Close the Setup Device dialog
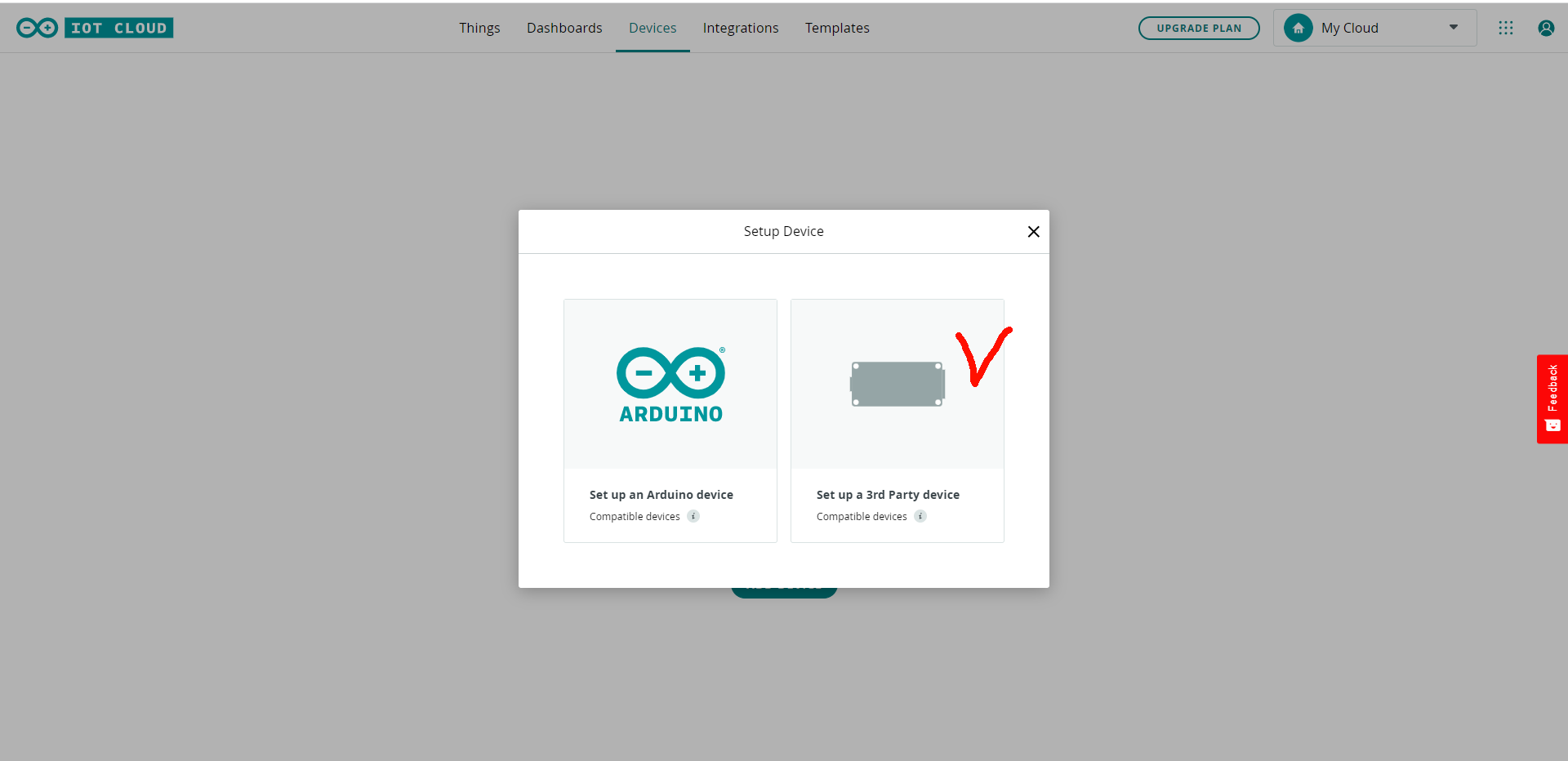Screen dimensions: 1568x761 [1033, 232]
